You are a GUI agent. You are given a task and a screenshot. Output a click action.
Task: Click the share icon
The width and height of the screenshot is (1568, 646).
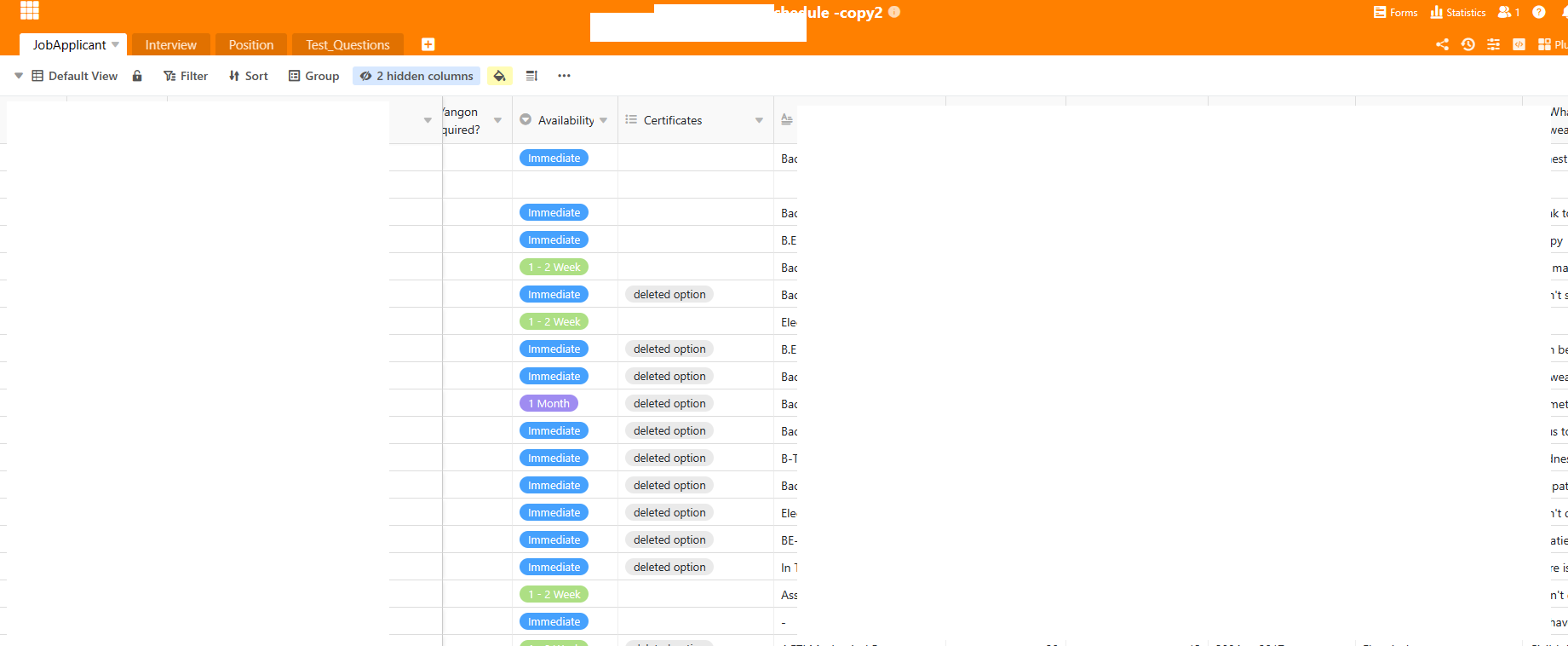pos(1442,44)
